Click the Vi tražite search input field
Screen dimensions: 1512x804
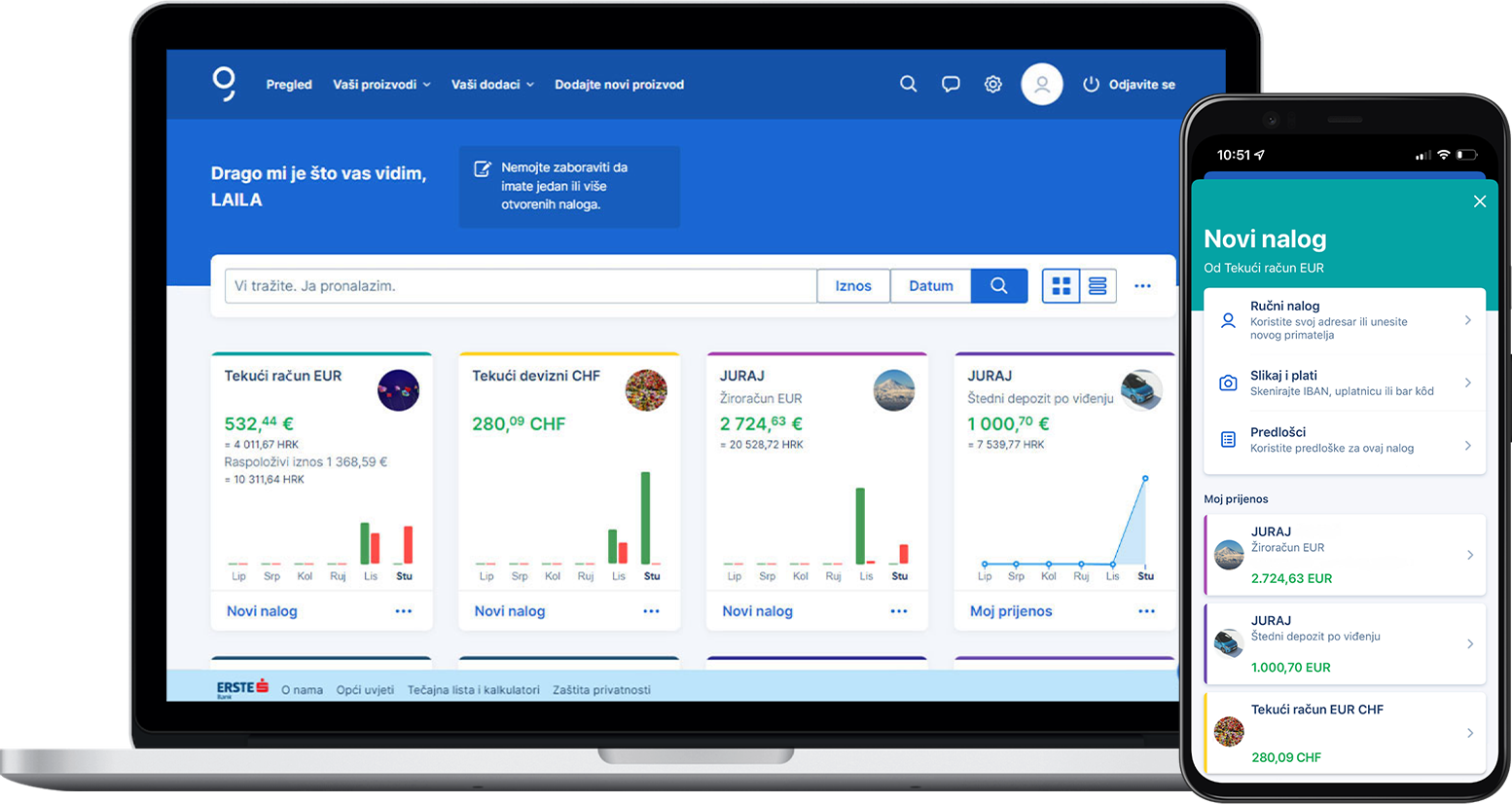click(521, 286)
